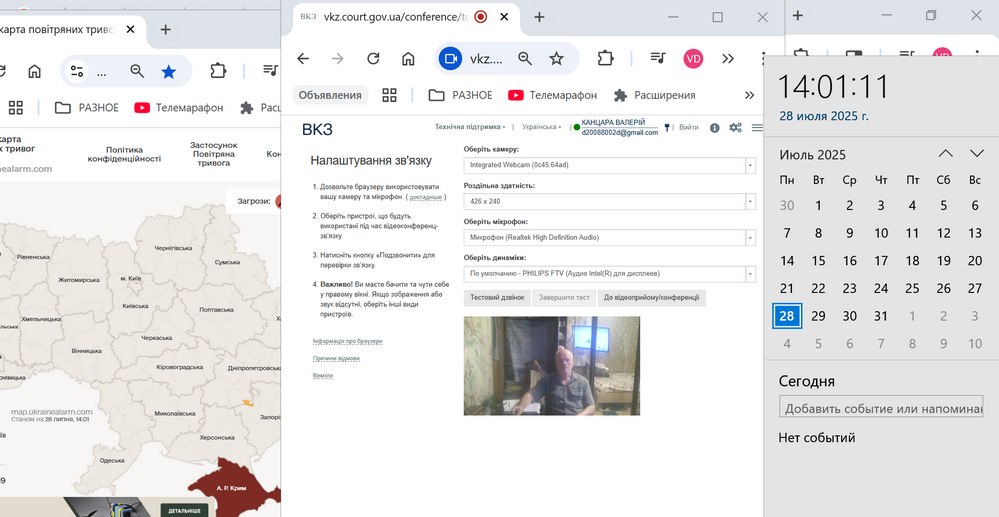Open the Технічна підтримка menu
Image resolution: width=999 pixels, height=517 pixels.
469,128
